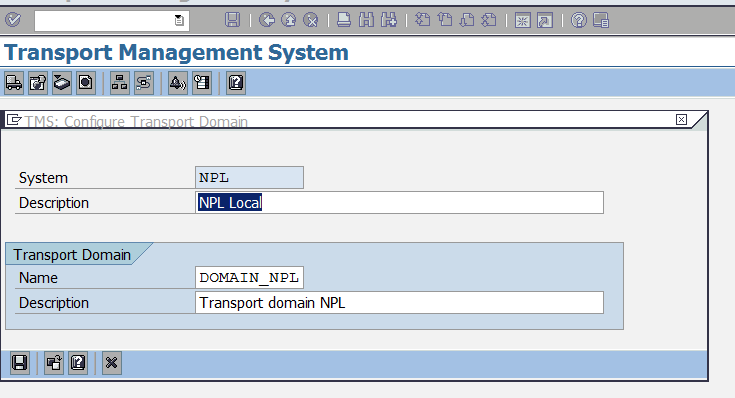The width and height of the screenshot is (735, 398).
Task: Click the System field showing NPL
Action: tap(249, 178)
